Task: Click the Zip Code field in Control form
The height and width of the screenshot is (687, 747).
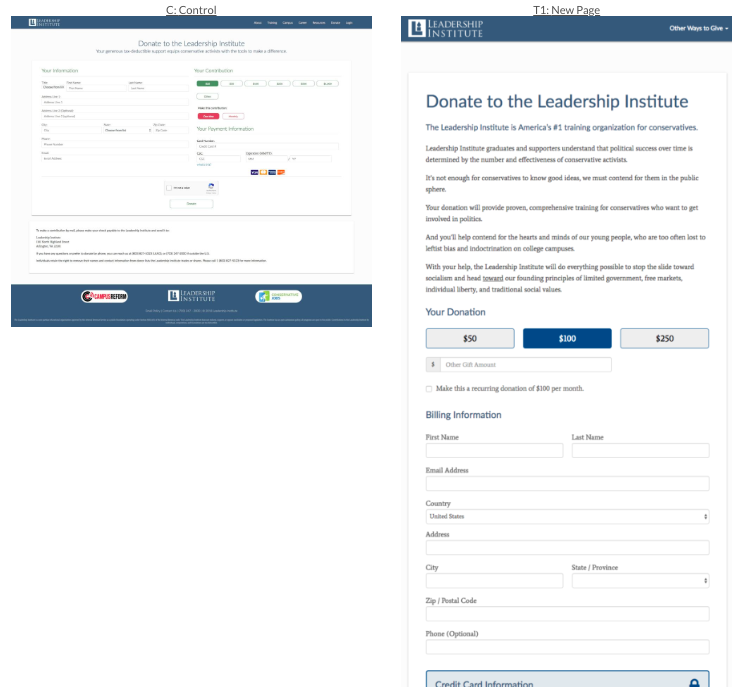Action: 171,130
